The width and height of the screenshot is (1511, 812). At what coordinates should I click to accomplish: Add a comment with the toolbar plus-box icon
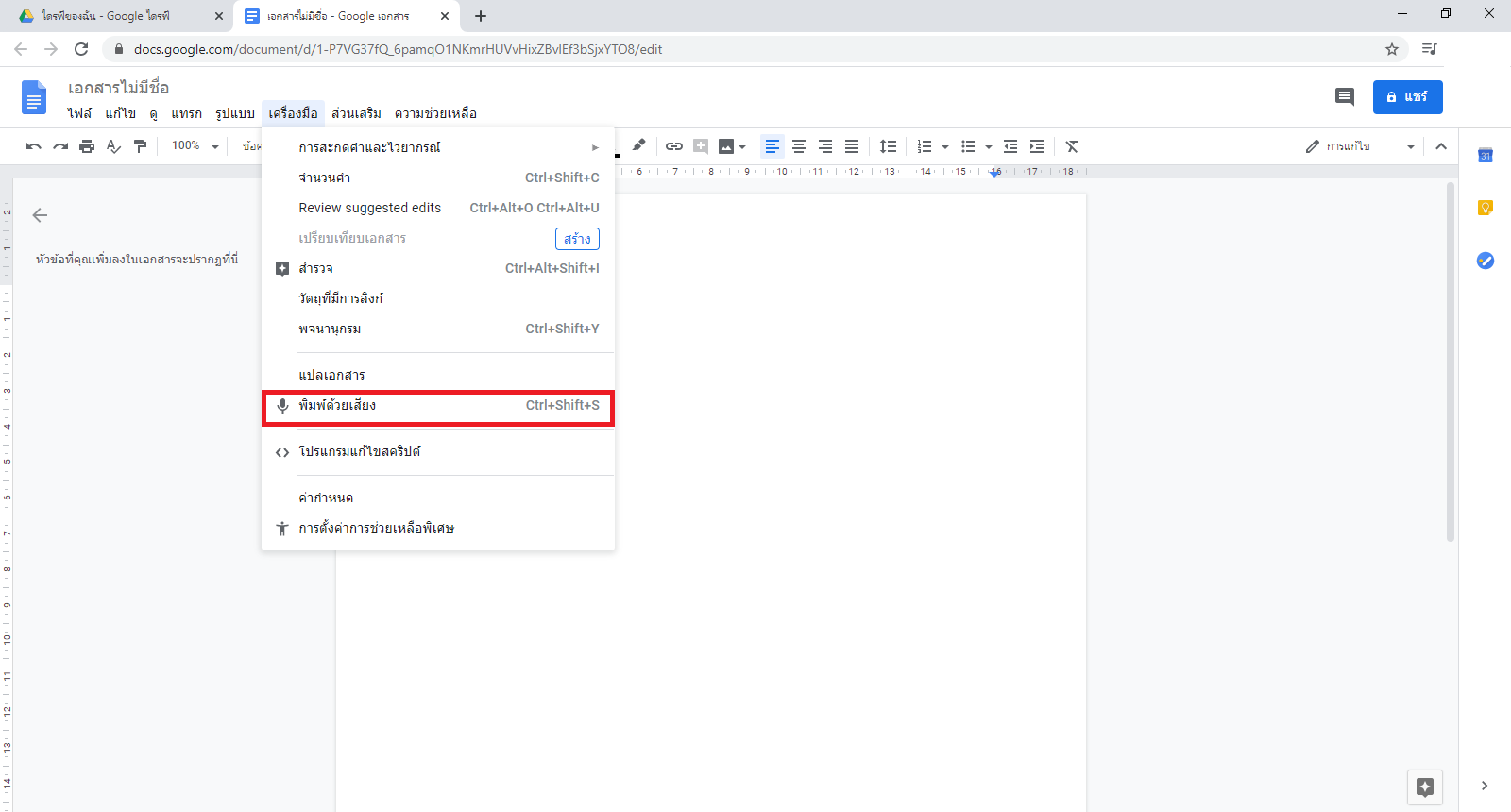point(701,146)
